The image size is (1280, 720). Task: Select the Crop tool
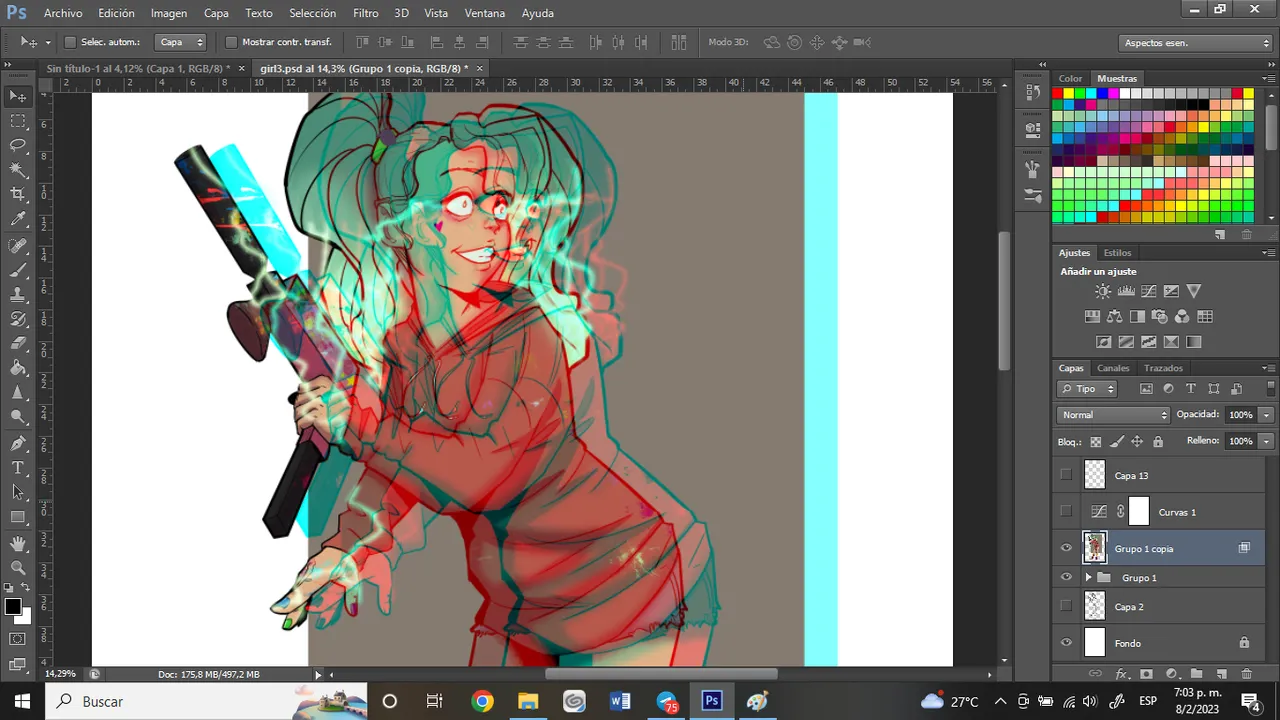pyautogui.click(x=18, y=194)
